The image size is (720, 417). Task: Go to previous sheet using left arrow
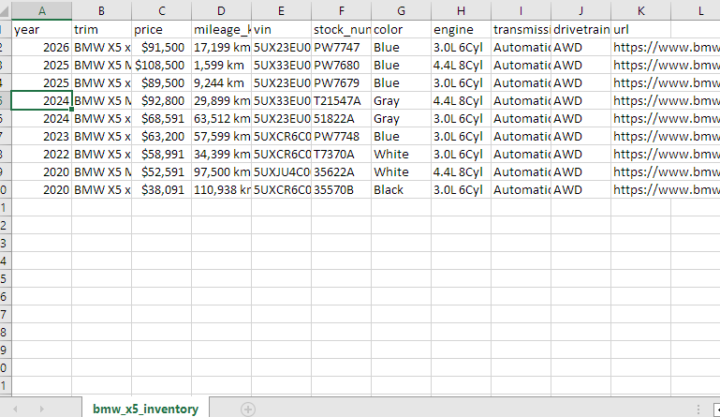click(x=15, y=409)
